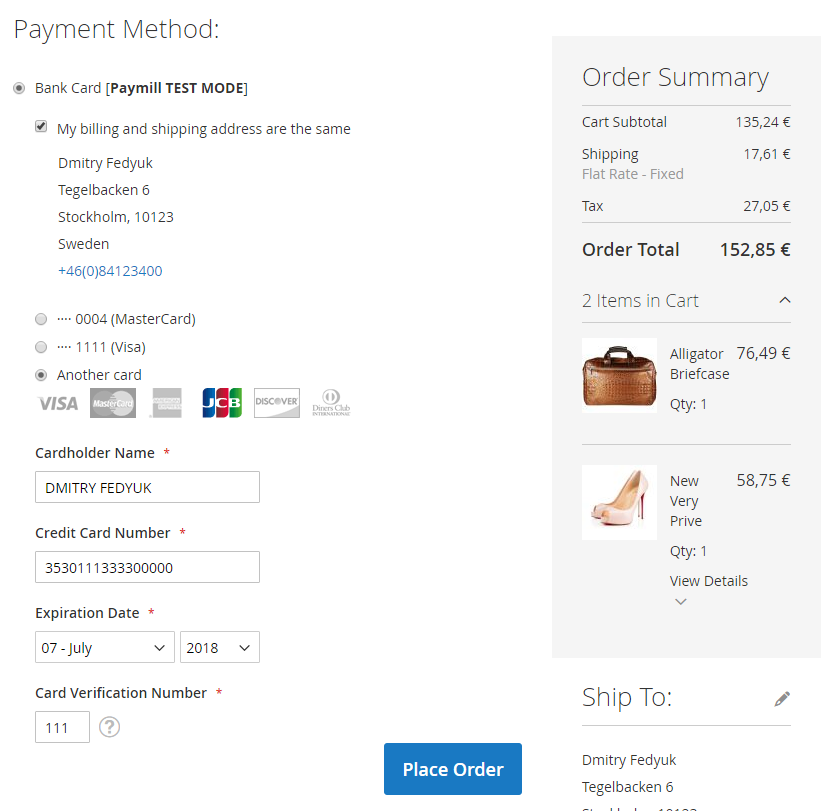
Task: Click the Visa card logo
Action: (58, 404)
